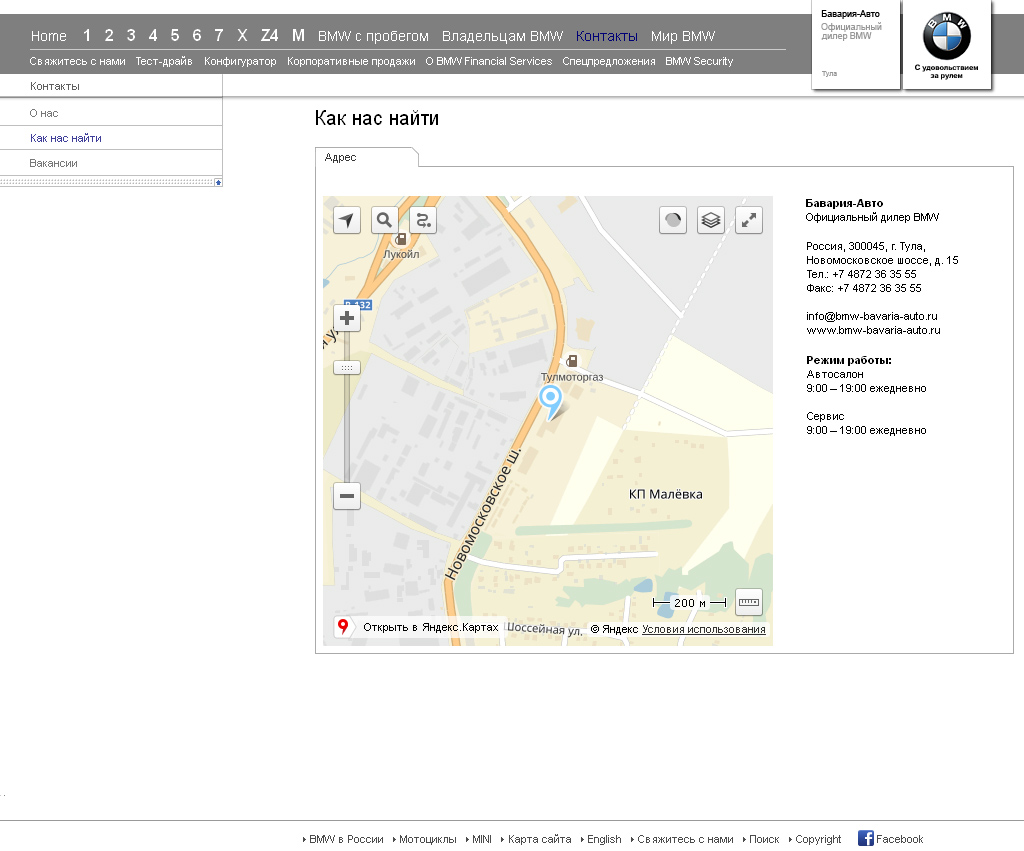Open BMW в России footer link

346,839
